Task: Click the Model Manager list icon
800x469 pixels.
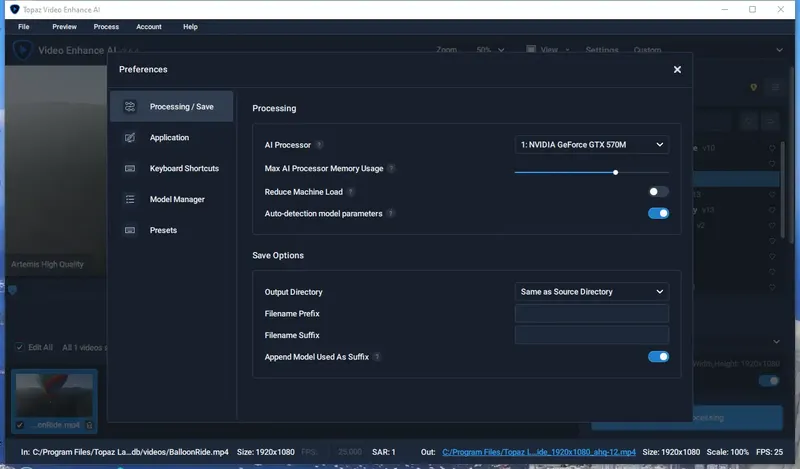Action: [x=130, y=199]
